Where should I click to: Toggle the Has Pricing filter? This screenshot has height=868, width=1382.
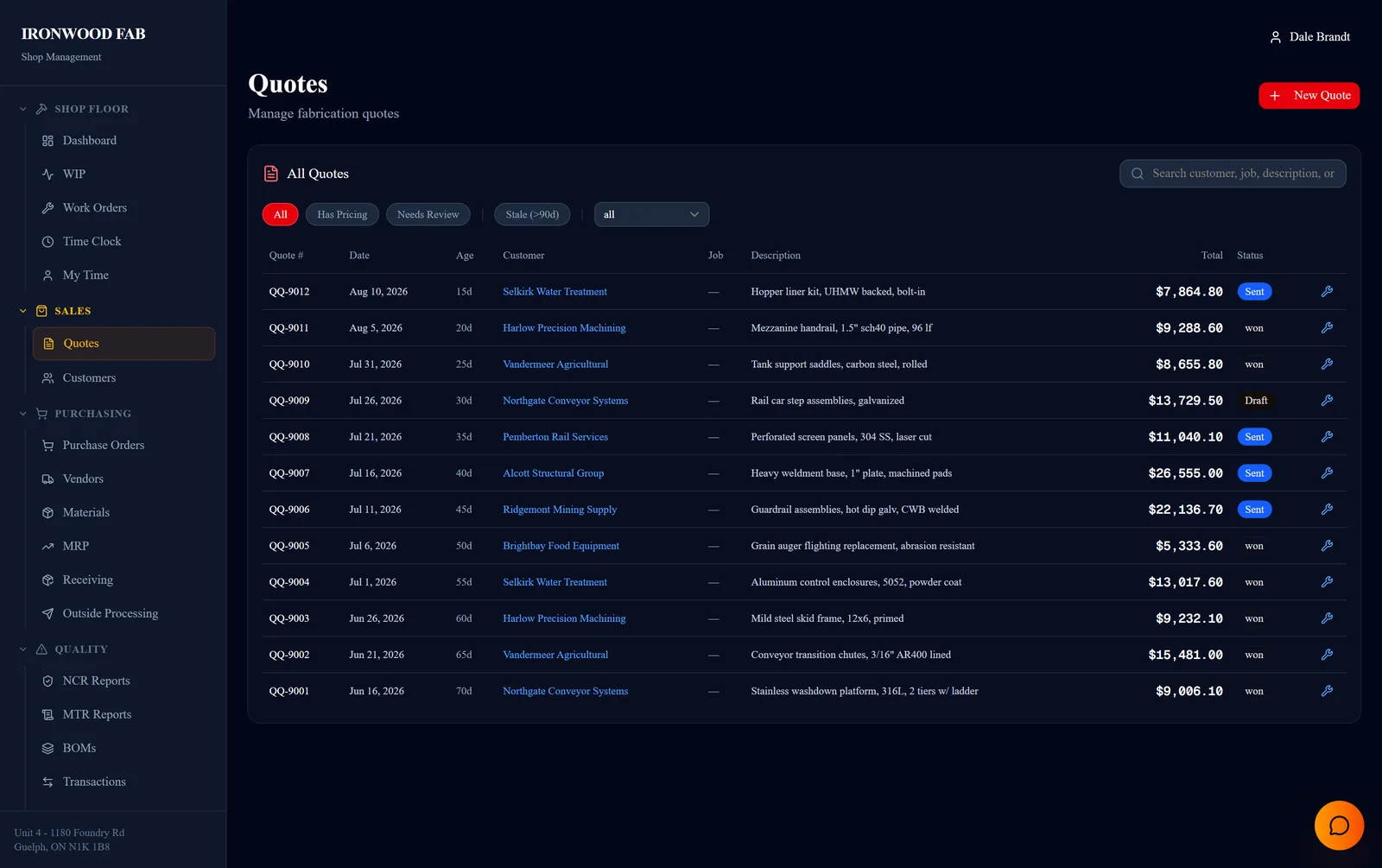tap(342, 214)
